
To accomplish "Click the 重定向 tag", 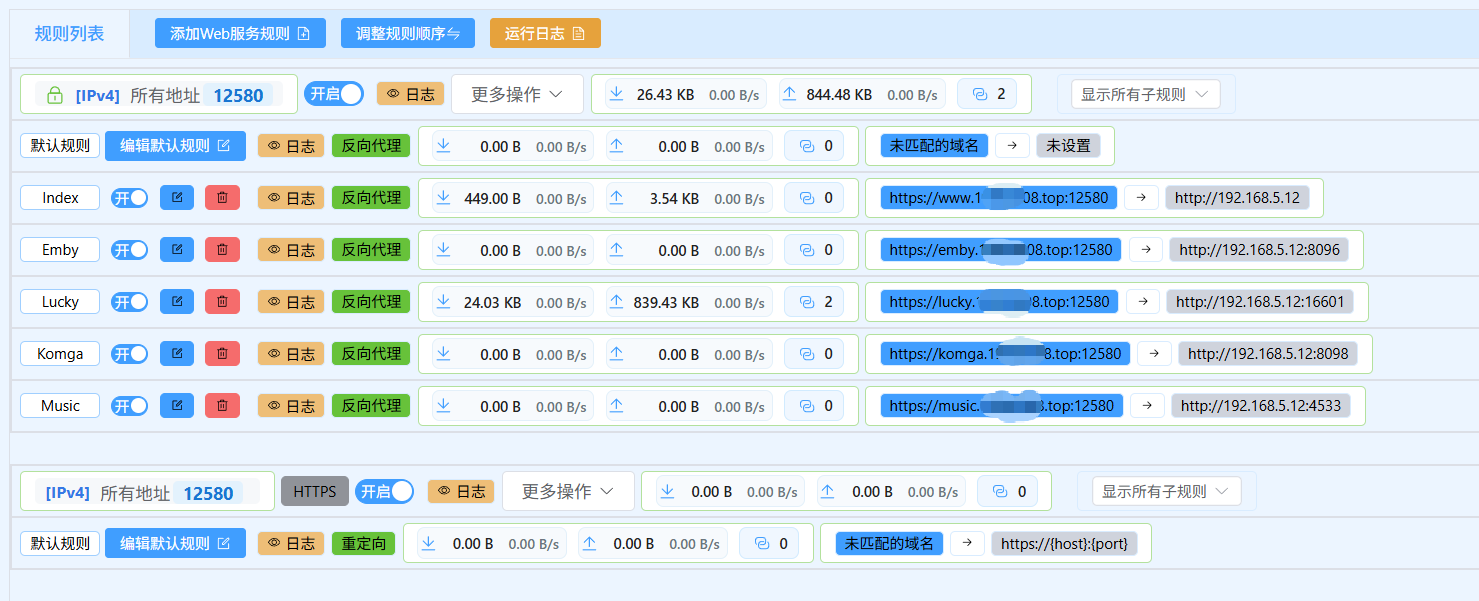I will point(363,544).
